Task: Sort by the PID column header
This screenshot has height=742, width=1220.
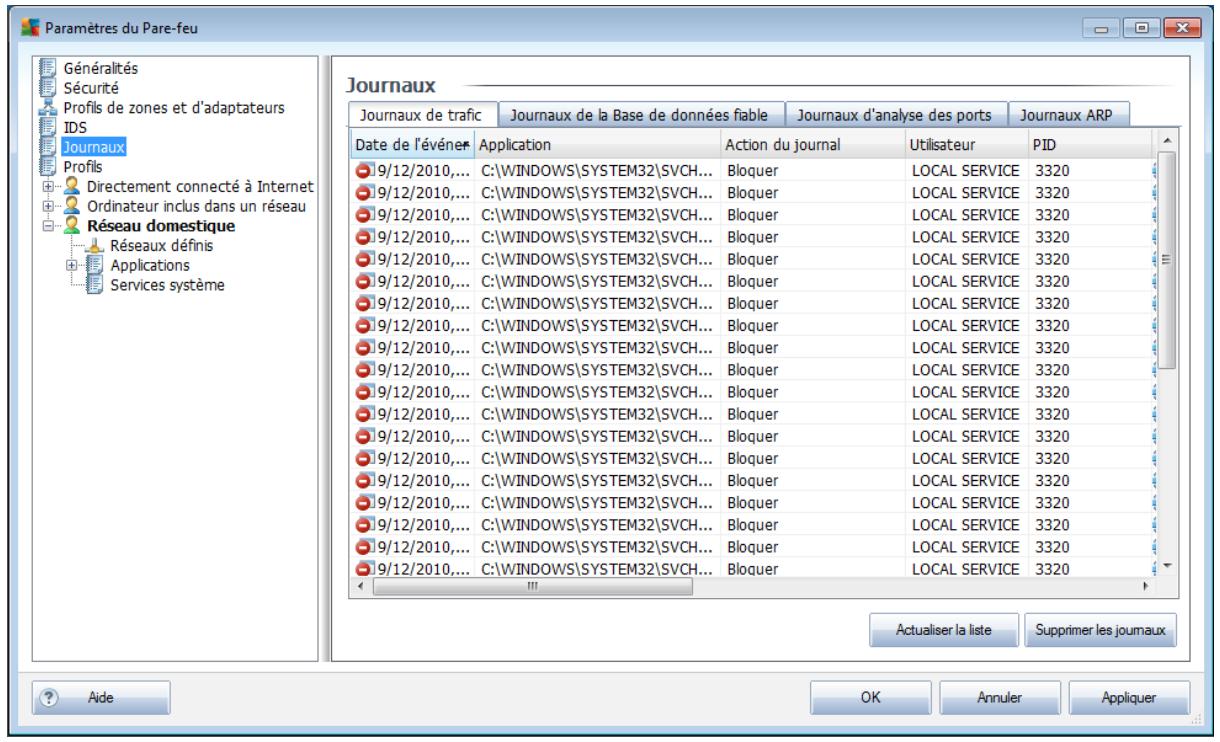Action: tap(1090, 145)
